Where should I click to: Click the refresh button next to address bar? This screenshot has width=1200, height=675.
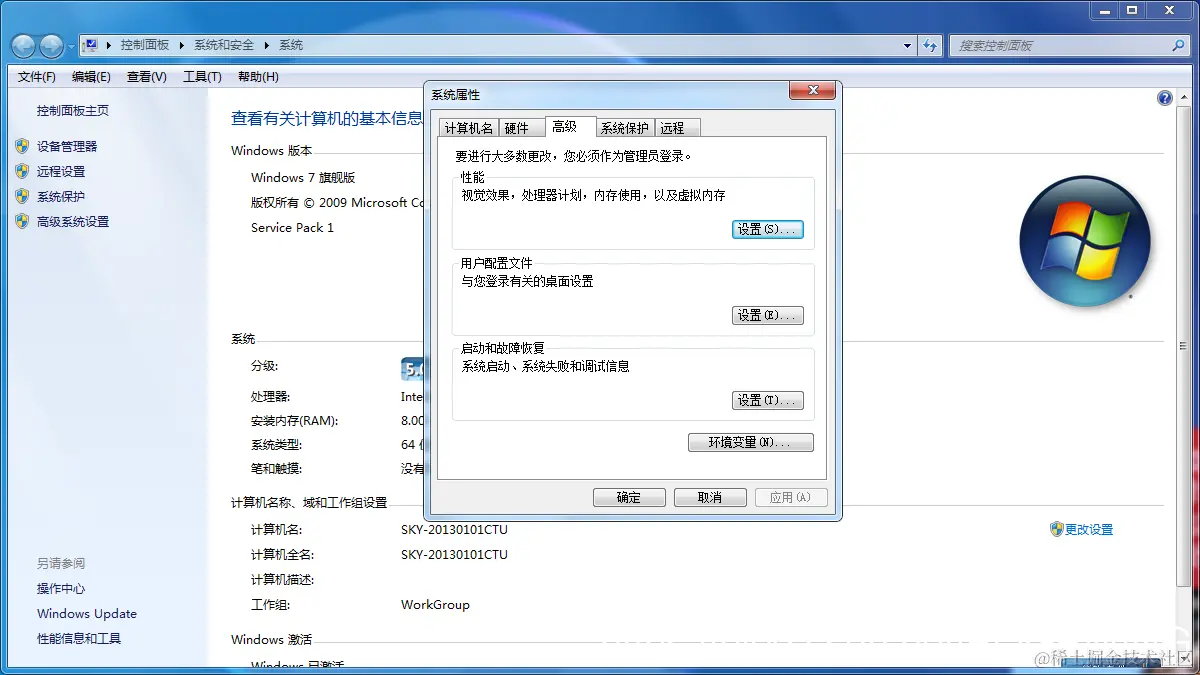[x=930, y=45]
